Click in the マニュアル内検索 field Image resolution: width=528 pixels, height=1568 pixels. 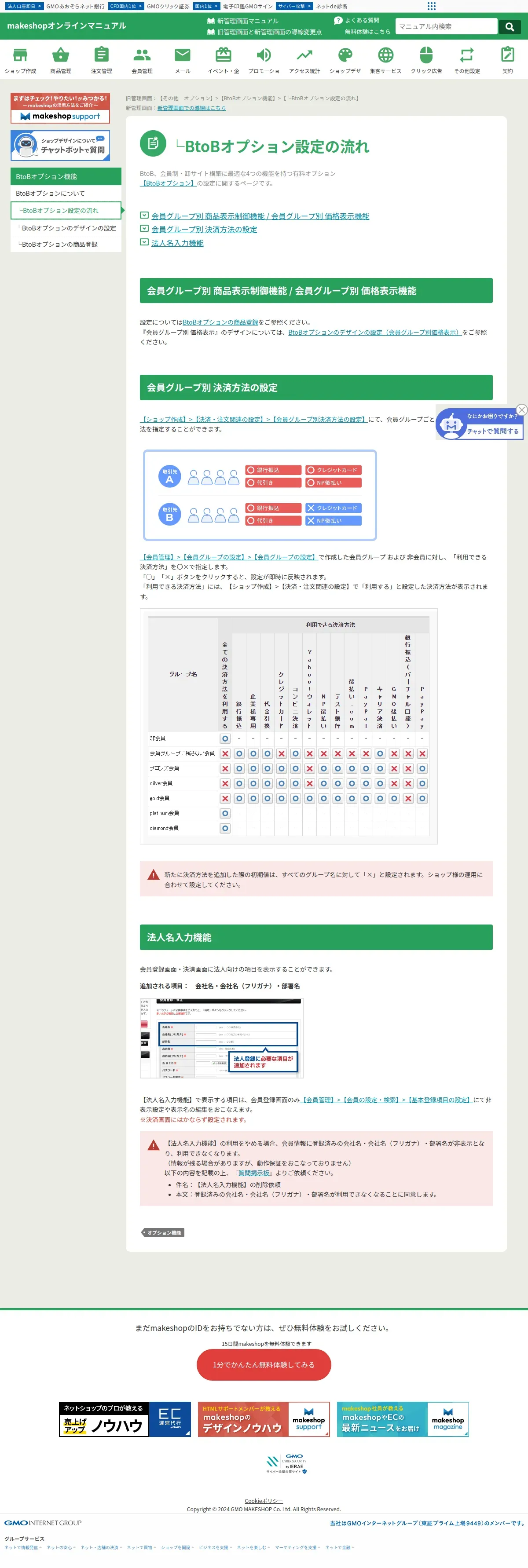coord(446,26)
